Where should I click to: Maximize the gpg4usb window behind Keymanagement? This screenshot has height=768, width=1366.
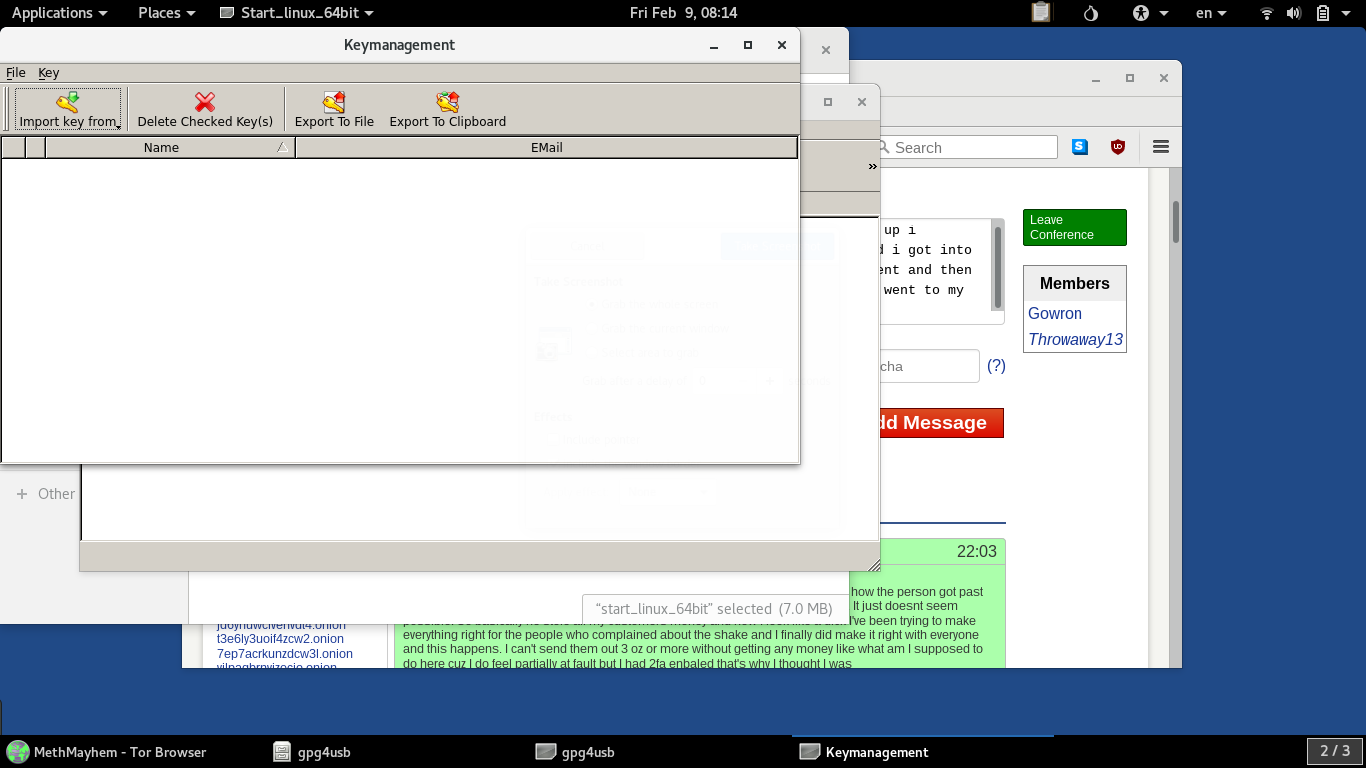coord(828,101)
